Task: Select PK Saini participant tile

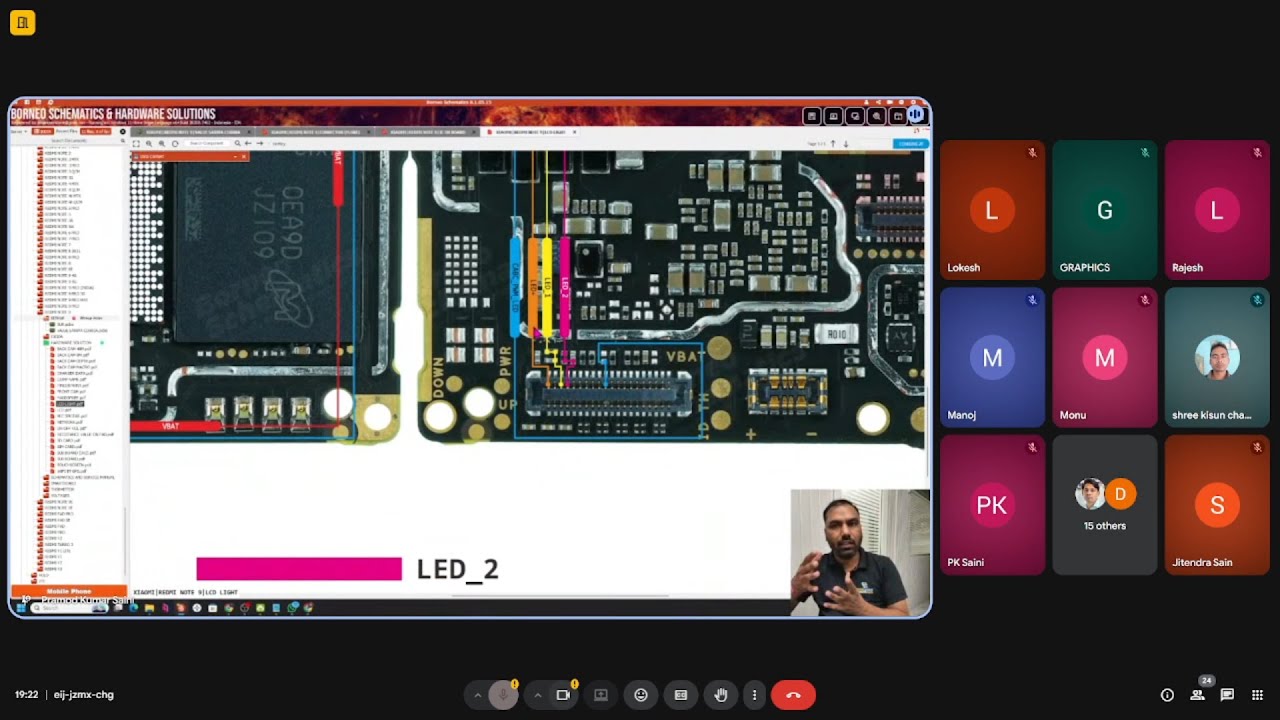Action: point(992,505)
